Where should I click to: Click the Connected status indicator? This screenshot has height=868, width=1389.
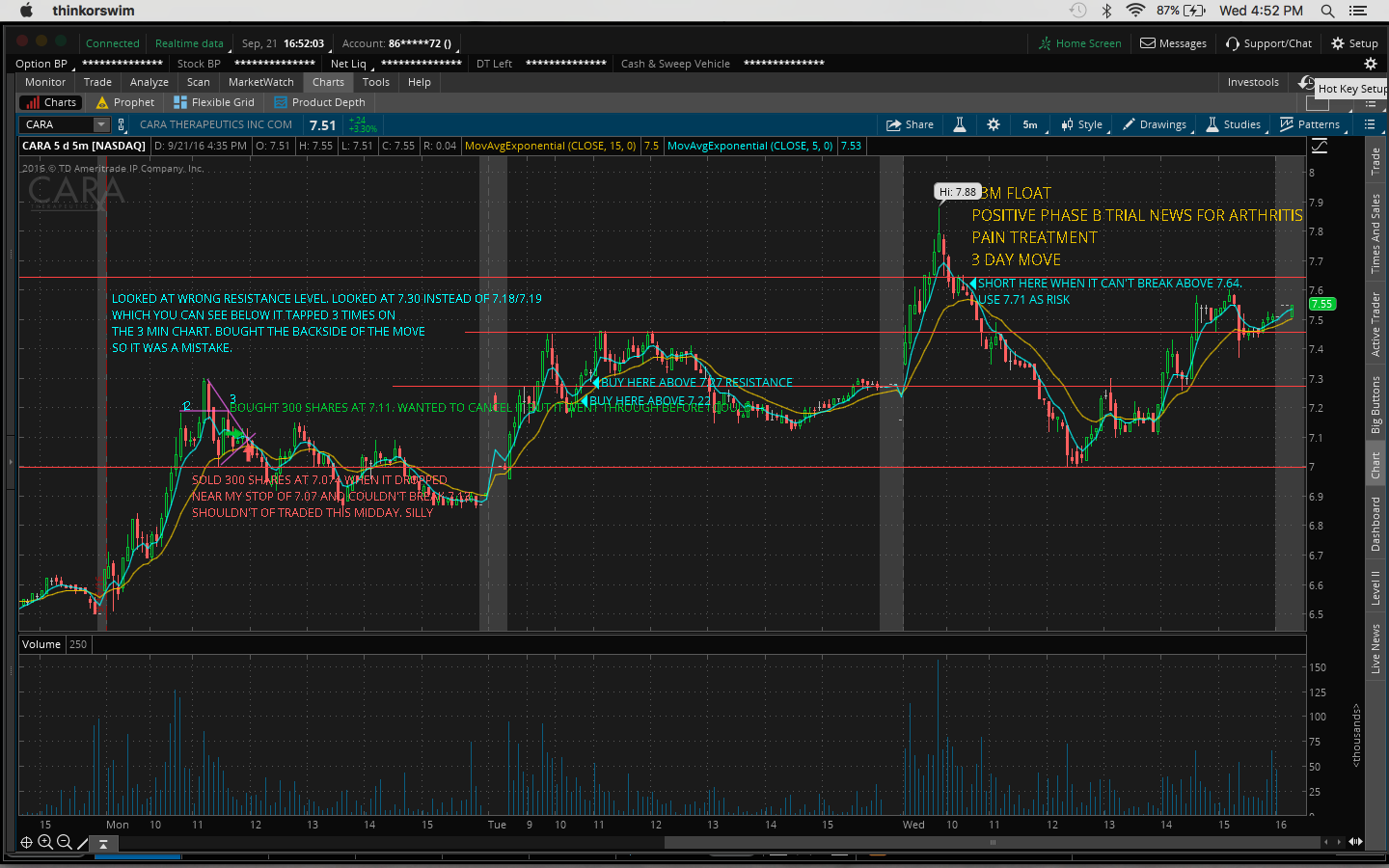[112, 43]
